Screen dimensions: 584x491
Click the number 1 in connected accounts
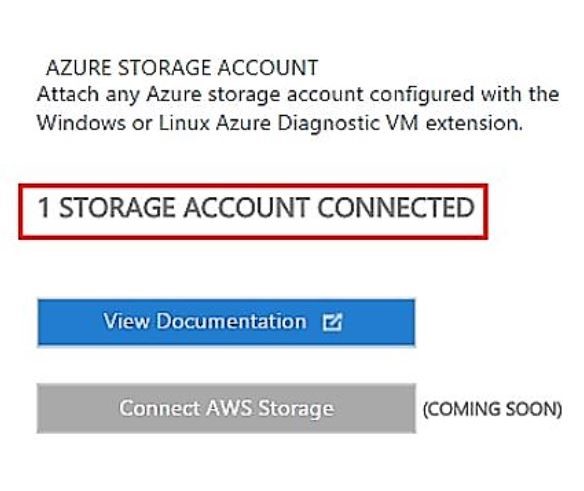point(44,208)
